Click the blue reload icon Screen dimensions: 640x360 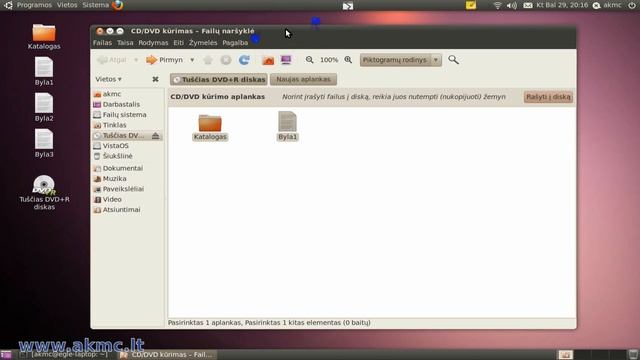click(x=244, y=60)
